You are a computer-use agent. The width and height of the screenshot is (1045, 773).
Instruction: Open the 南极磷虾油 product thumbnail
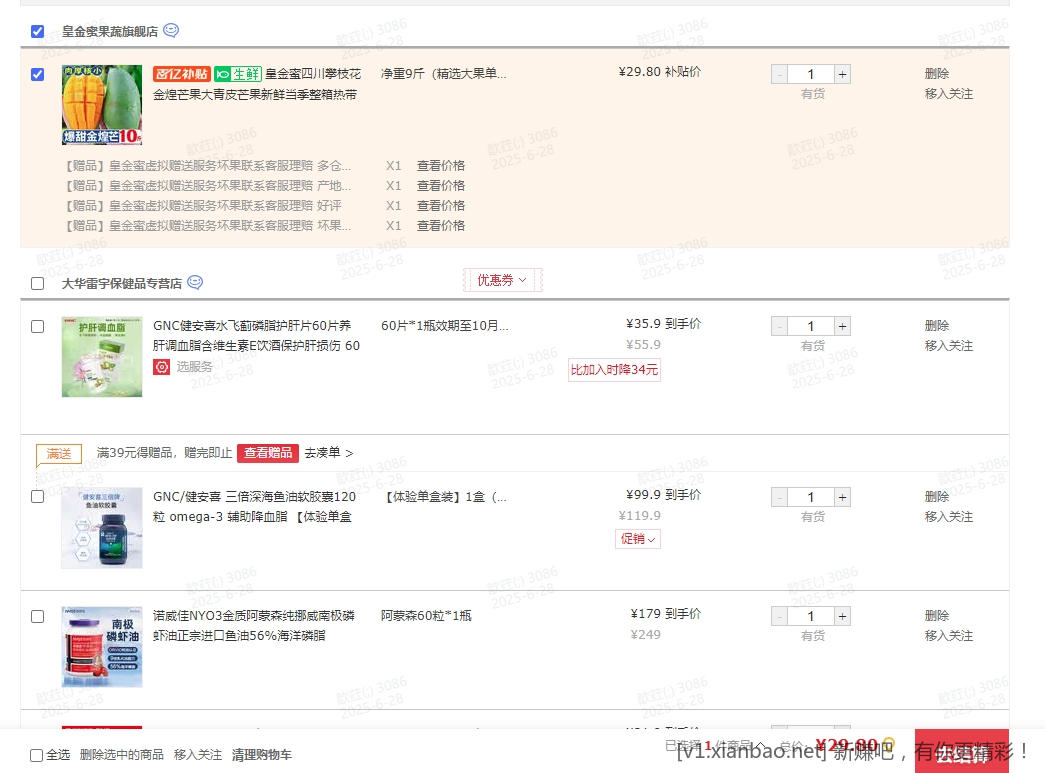coord(102,646)
